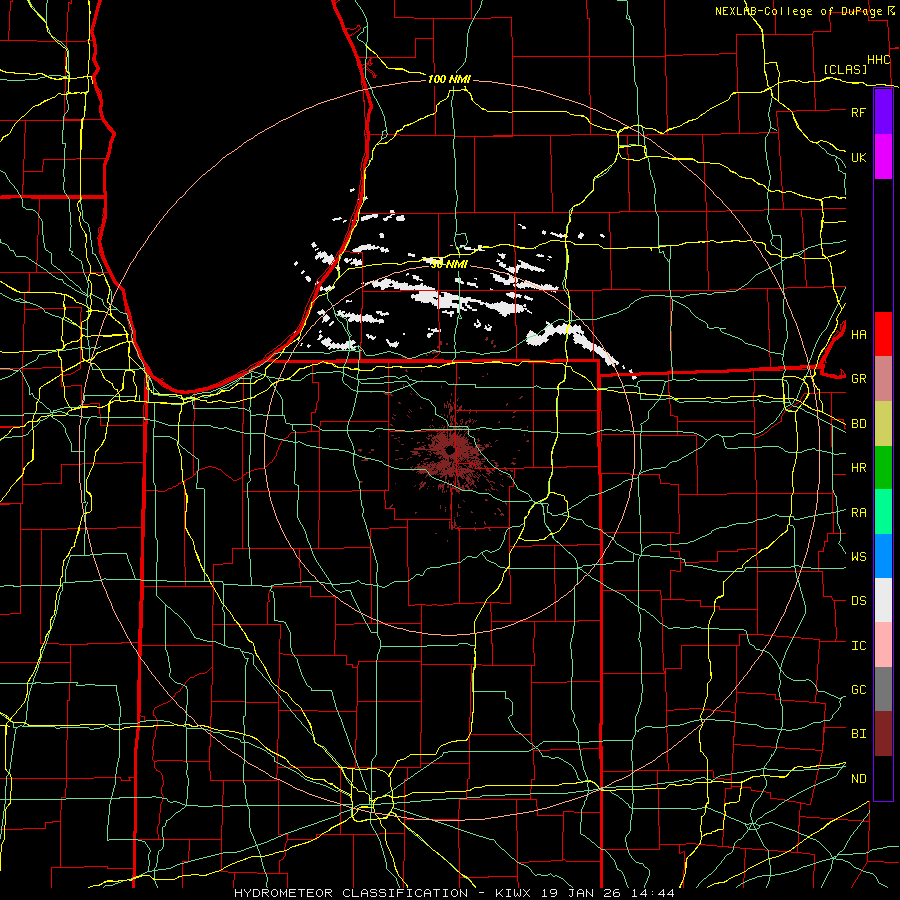The height and width of the screenshot is (900, 900).
Task: Click the magenta UK legend color swatch
Action: [883, 156]
